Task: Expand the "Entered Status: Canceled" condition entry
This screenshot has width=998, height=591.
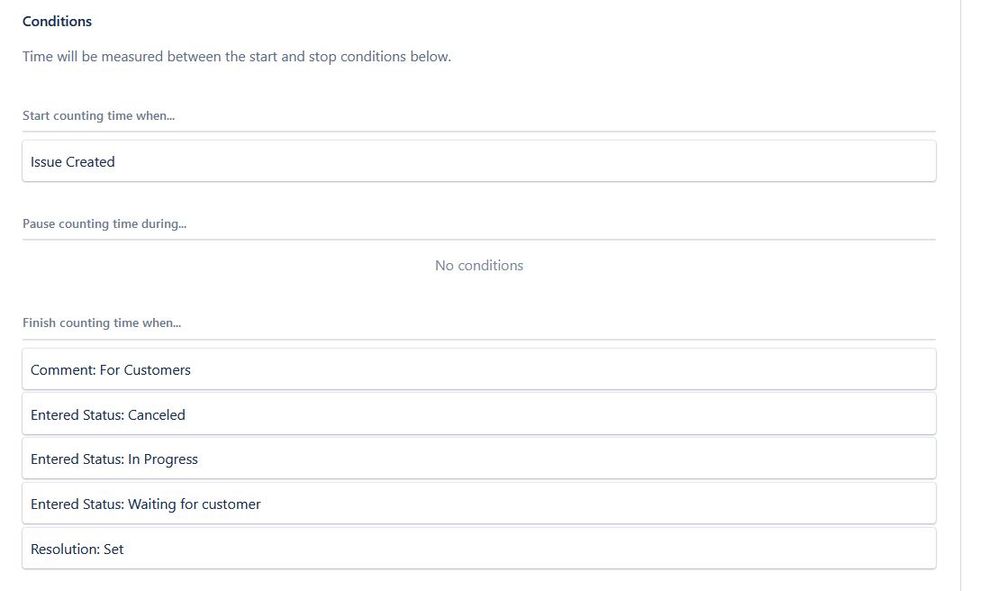Action: tap(479, 413)
